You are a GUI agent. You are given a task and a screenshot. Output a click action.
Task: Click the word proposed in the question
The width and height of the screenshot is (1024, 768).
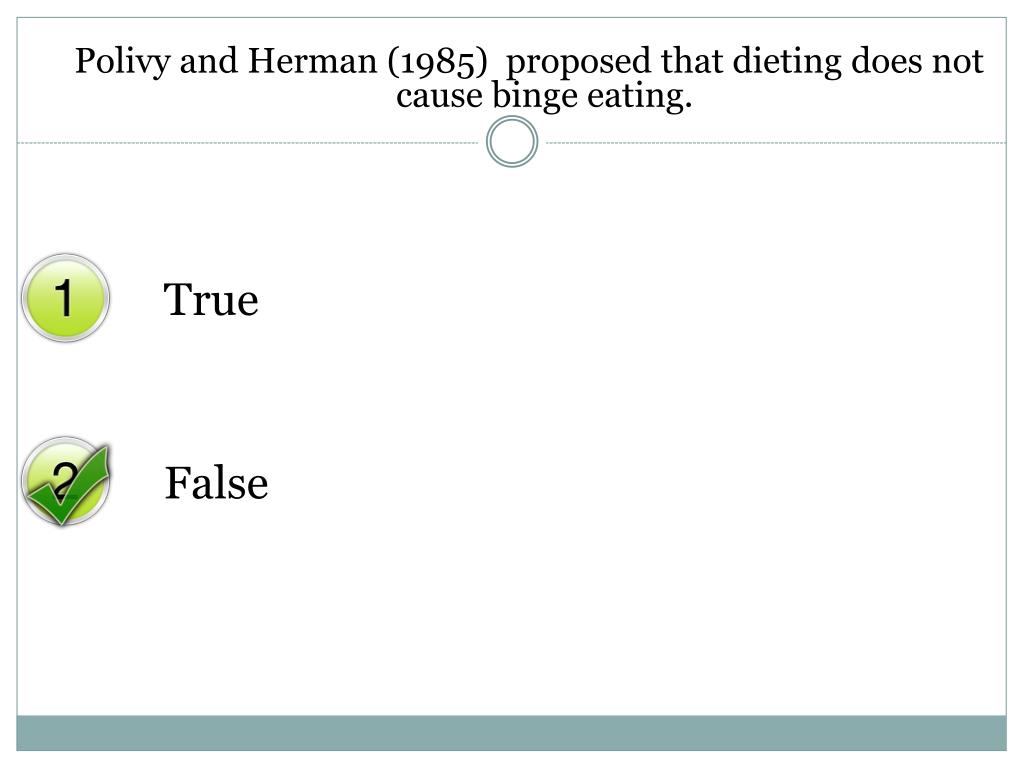point(579,63)
